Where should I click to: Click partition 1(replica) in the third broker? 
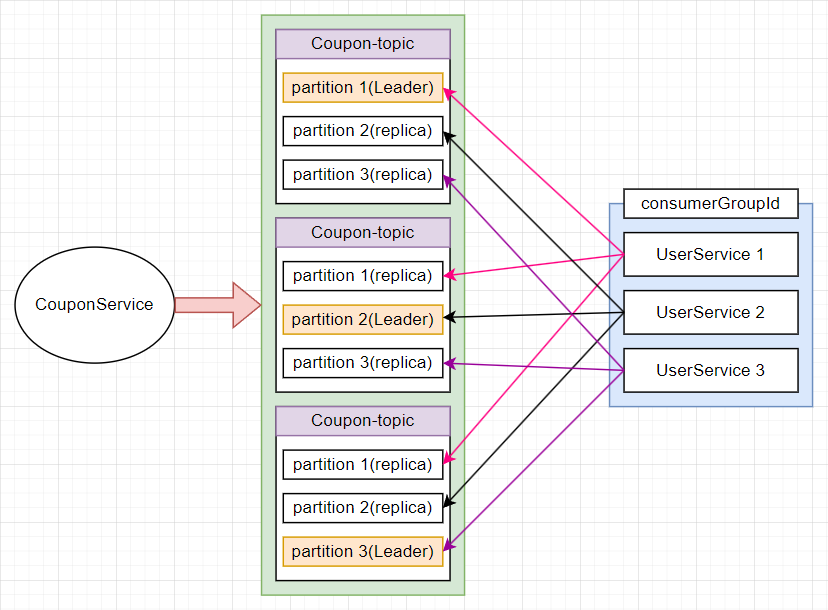pyautogui.click(x=363, y=465)
